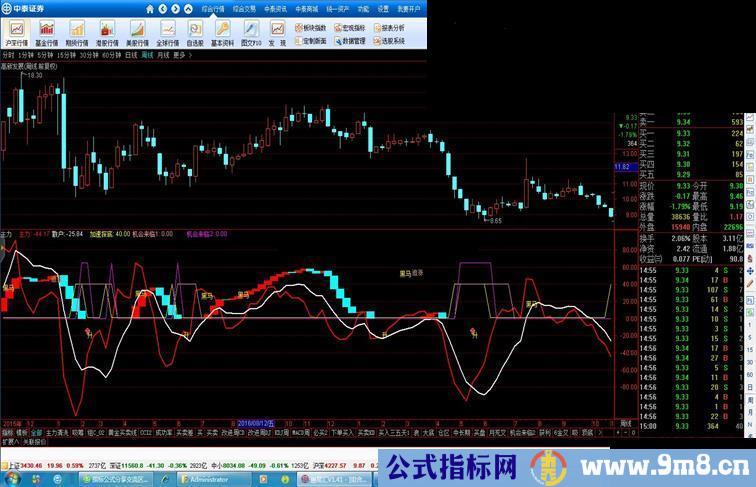Click the 选股系统 button

tap(392, 42)
